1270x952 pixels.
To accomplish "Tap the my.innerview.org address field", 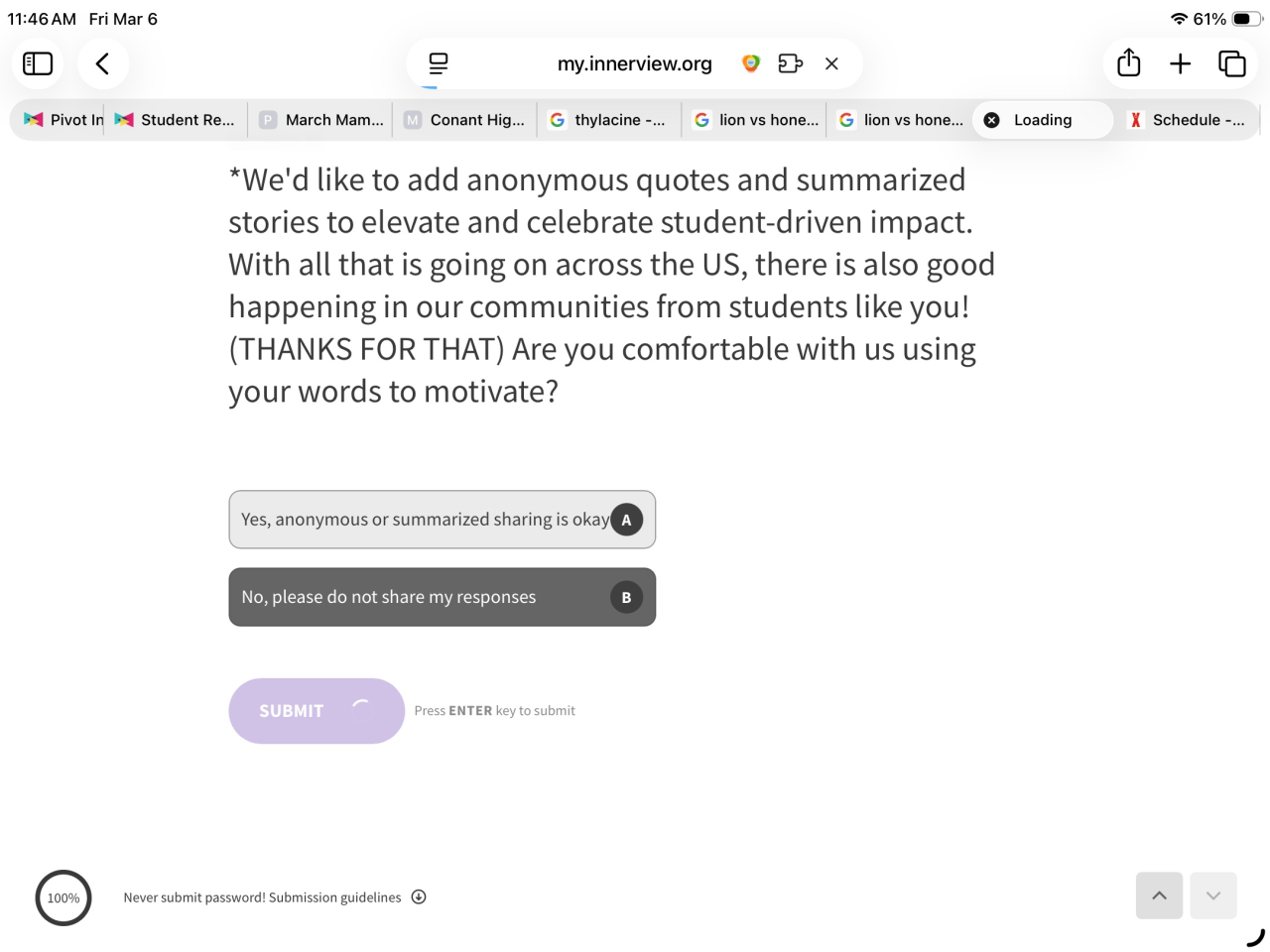I will [x=634, y=63].
